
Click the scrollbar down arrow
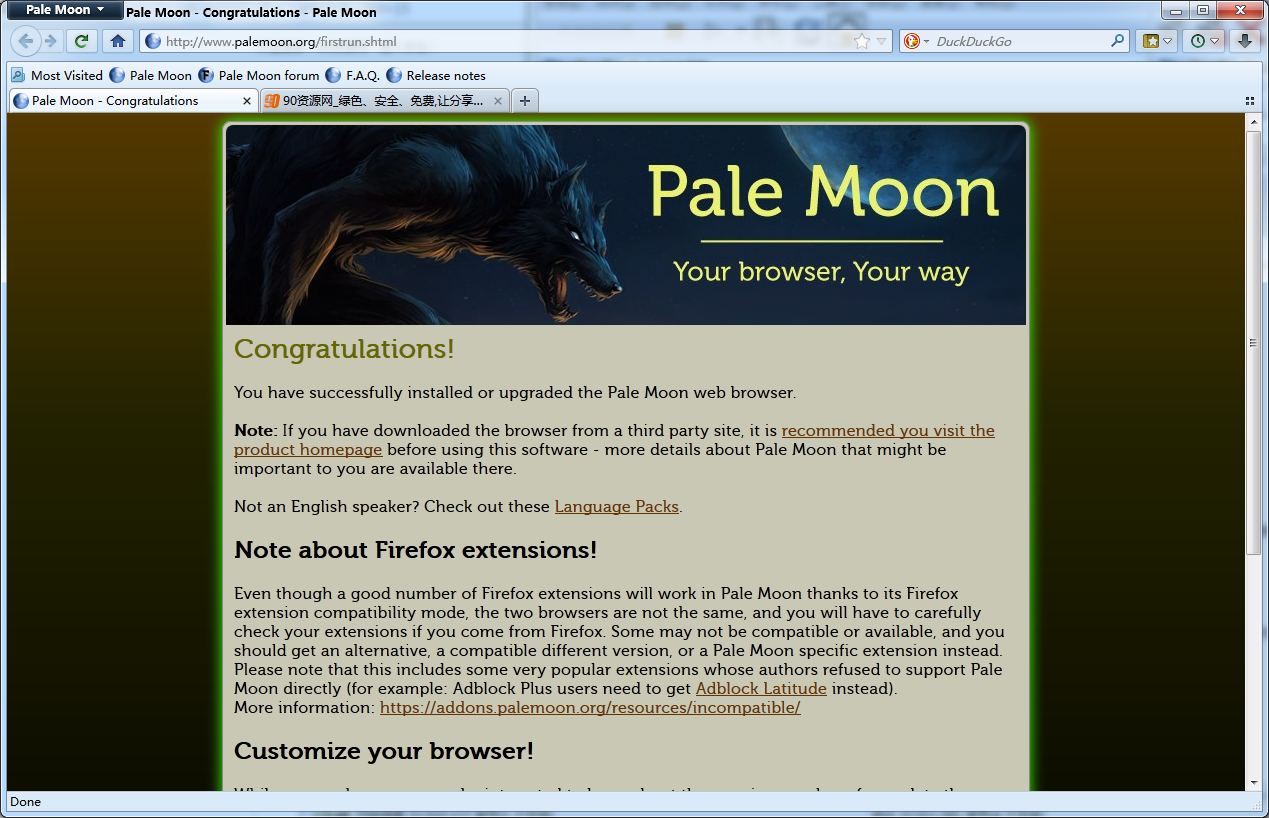tap(1253, 783)
